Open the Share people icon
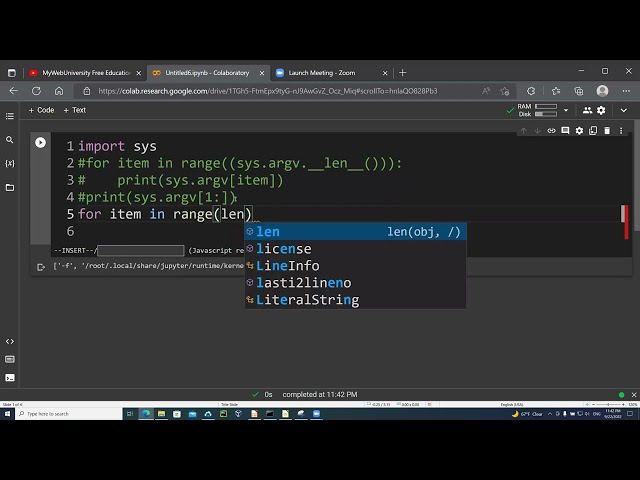This screenshot has height=480, width=640. [587, 110]
